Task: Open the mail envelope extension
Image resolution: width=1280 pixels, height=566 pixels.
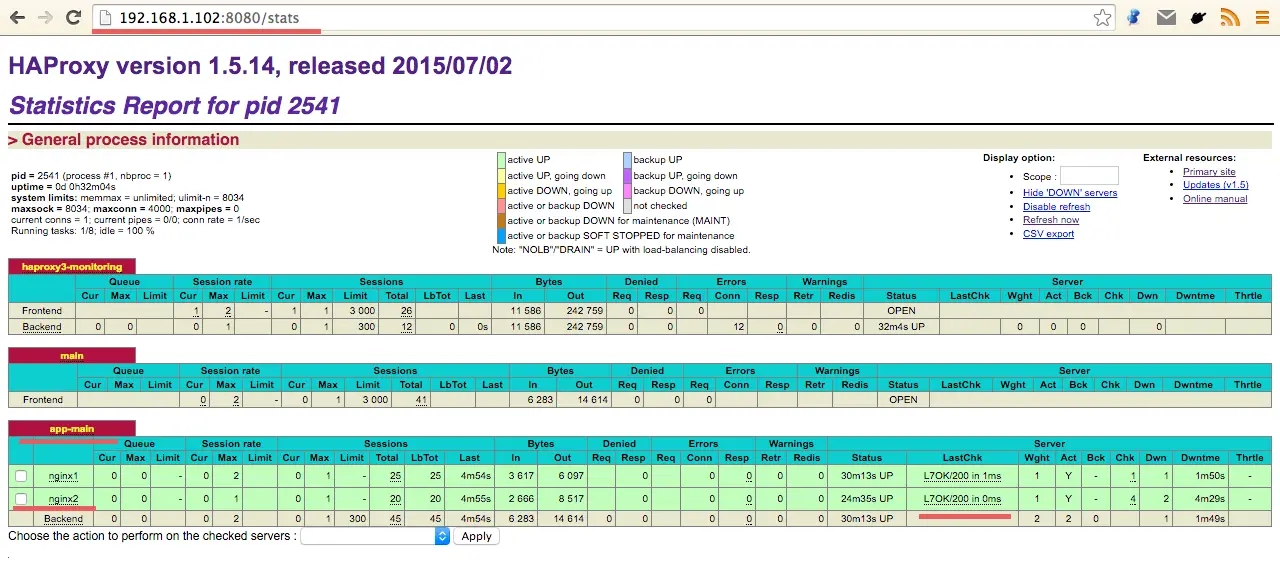Action: tap(1166, 17)
